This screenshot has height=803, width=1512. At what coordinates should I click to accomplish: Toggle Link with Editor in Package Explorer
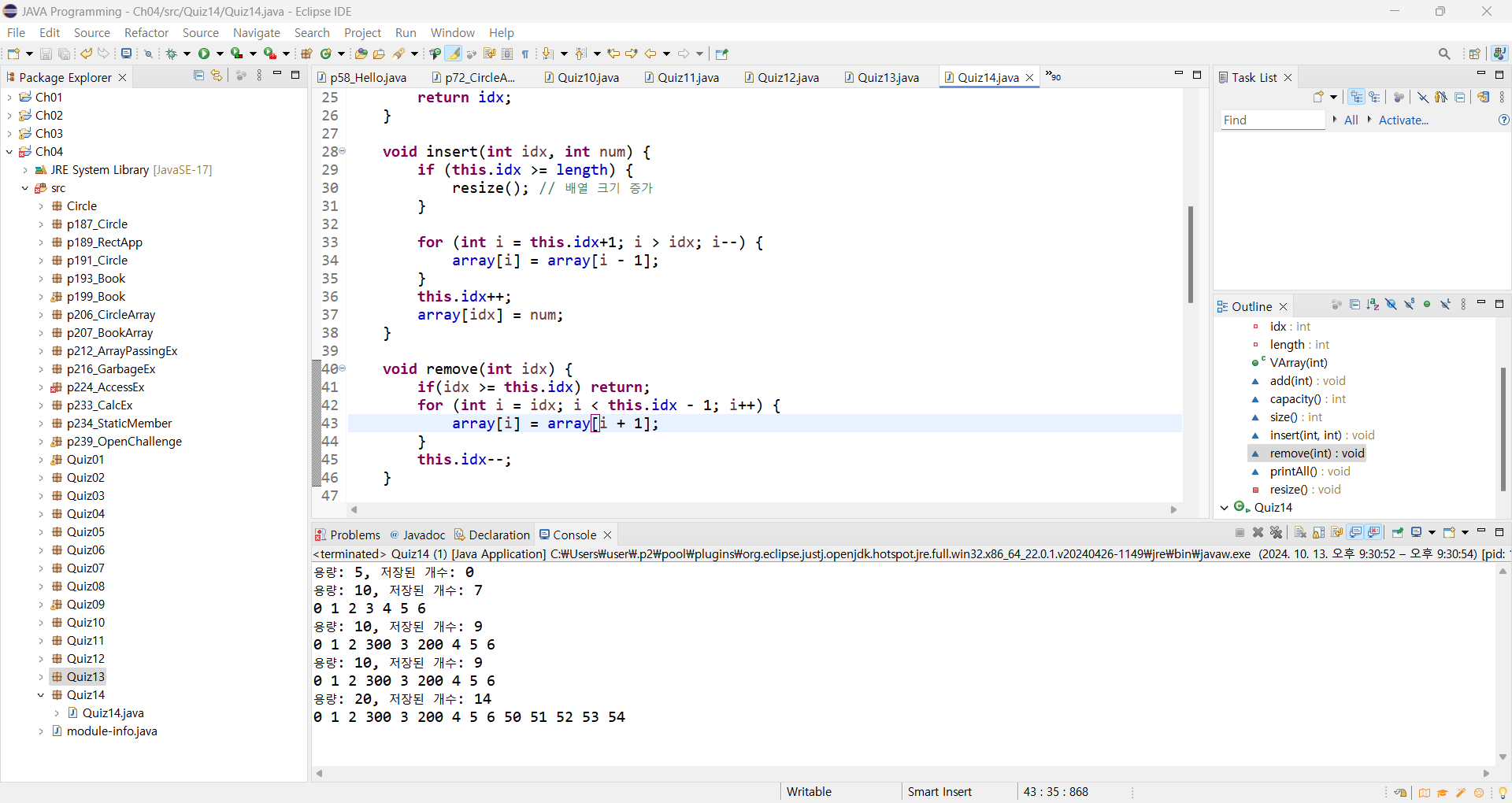[217, 76]
